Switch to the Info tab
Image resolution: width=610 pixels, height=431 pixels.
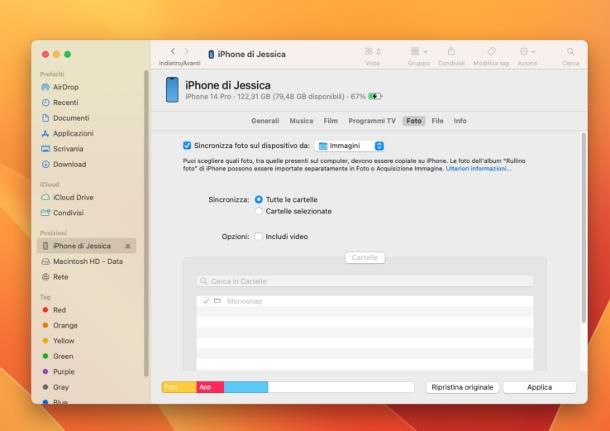[460, 121]
